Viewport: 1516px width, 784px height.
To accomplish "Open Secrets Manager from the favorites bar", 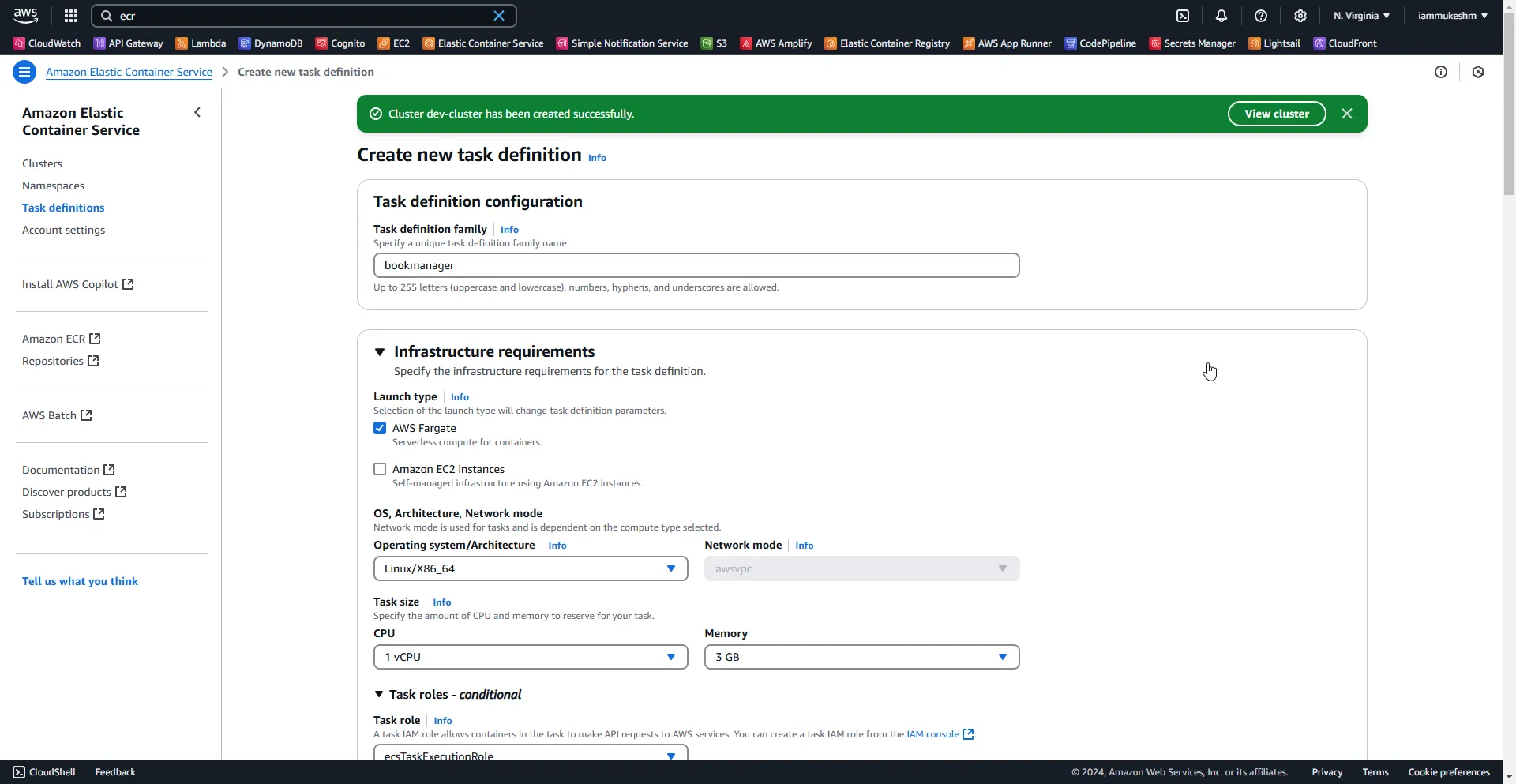I will tap(1191, 43).
